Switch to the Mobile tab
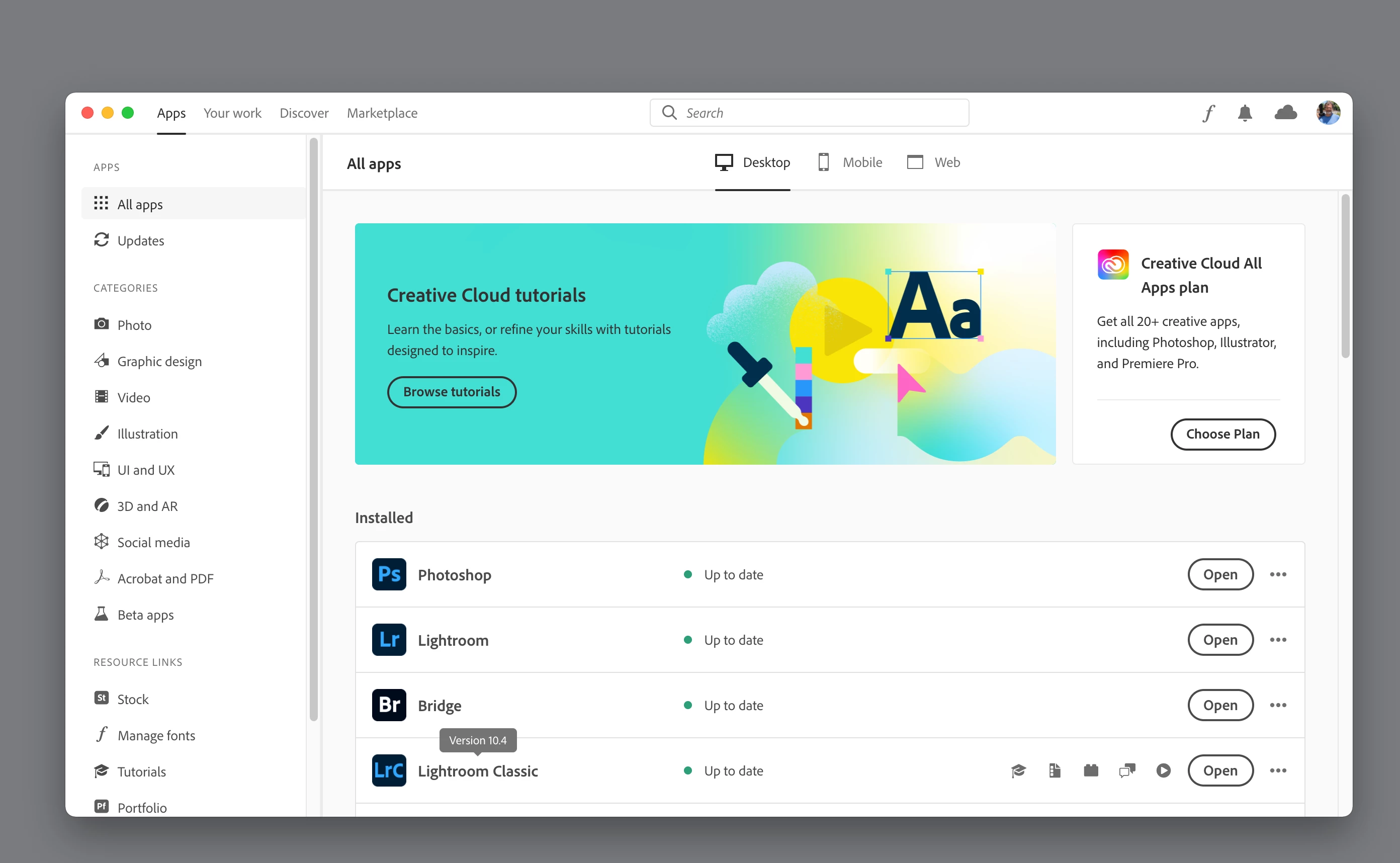The height and width of the screenshot is (863, 1400). 850,162
